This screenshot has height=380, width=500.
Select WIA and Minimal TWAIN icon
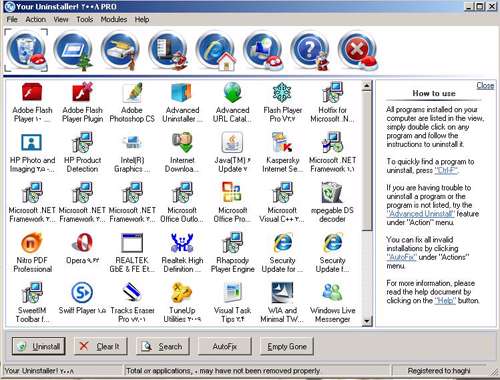tap(282, 292)
